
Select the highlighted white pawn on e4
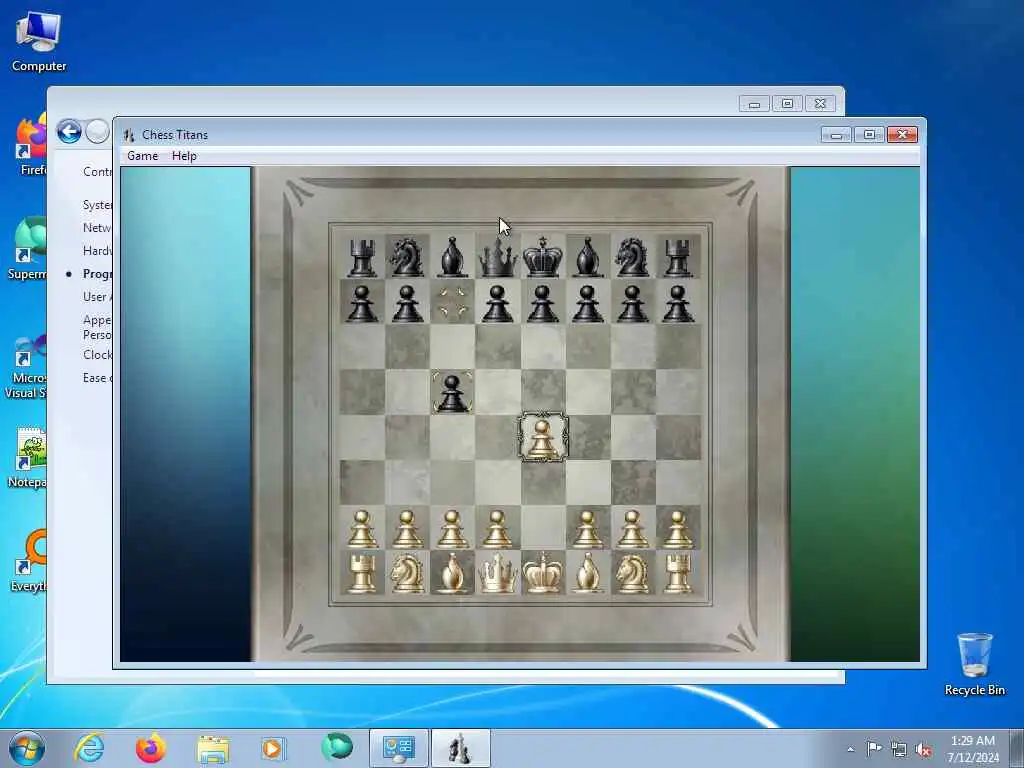tap(543, 438)
